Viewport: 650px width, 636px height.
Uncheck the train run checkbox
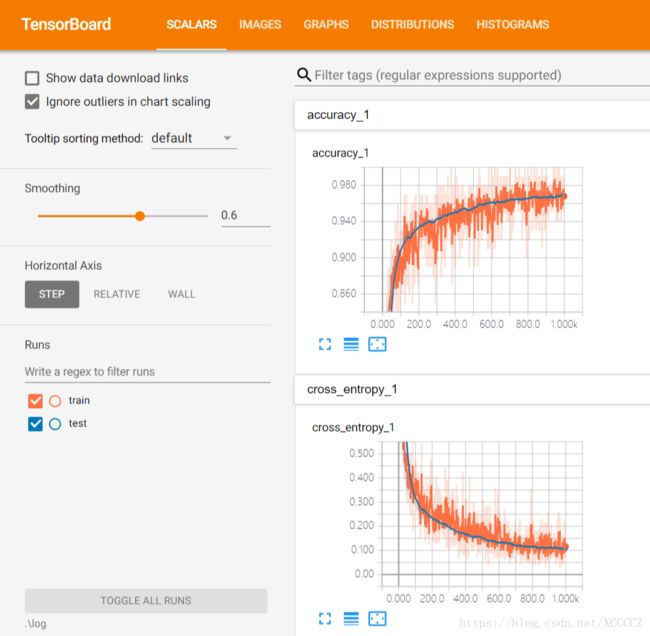35,401
